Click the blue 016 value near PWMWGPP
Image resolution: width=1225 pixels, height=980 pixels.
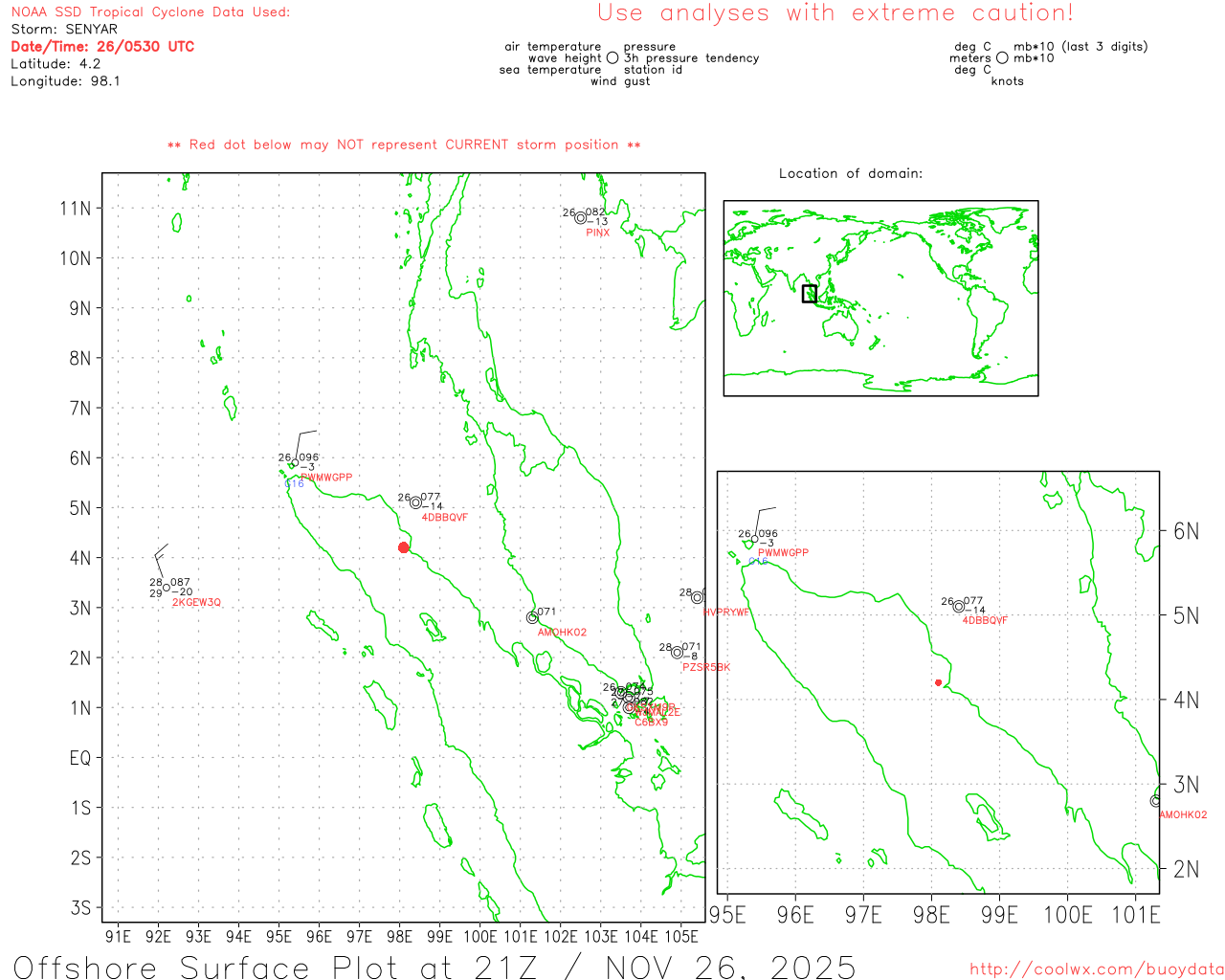click(295, 484)
